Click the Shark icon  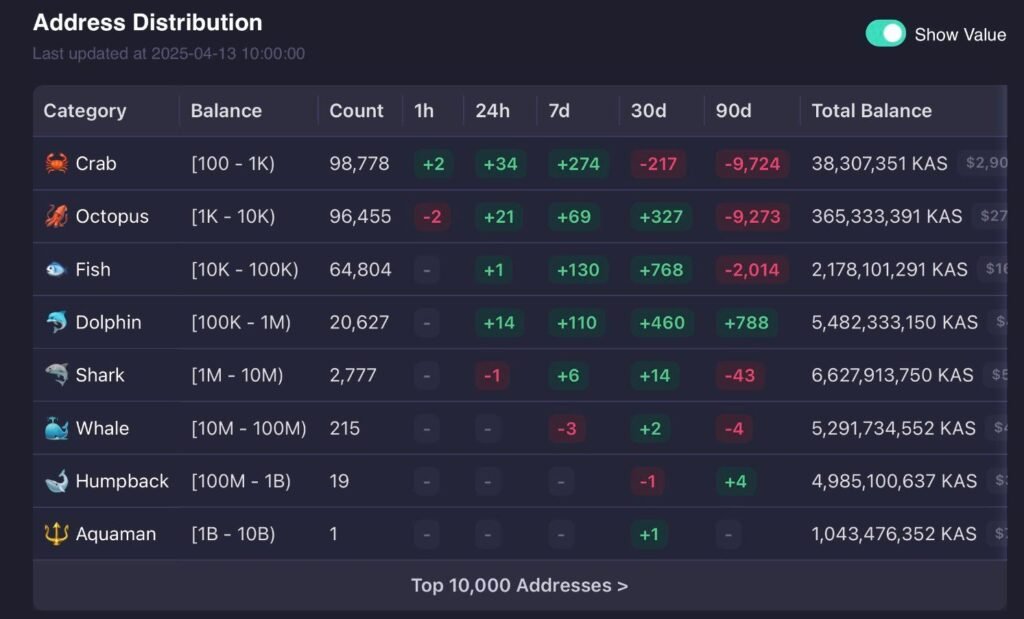pos(56,375)
